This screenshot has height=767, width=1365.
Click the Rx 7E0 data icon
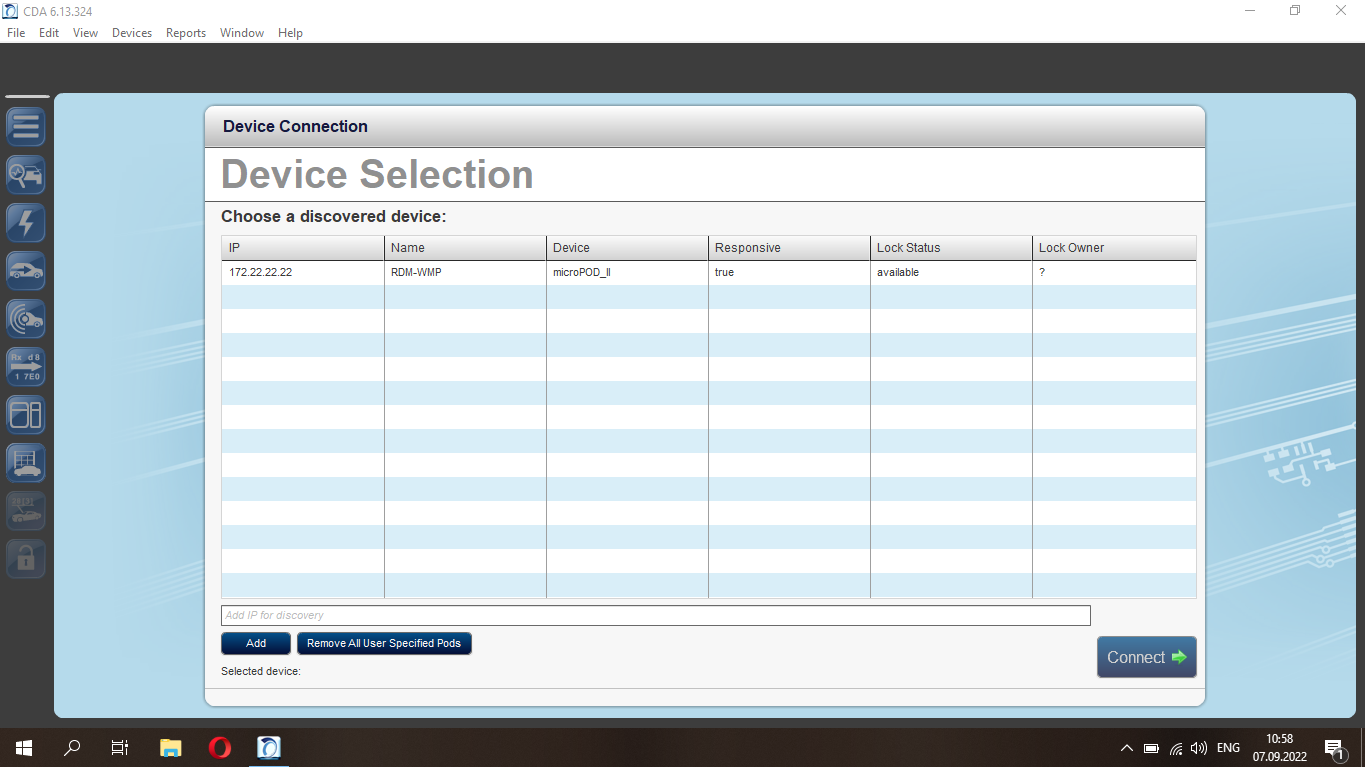[26, 367]
